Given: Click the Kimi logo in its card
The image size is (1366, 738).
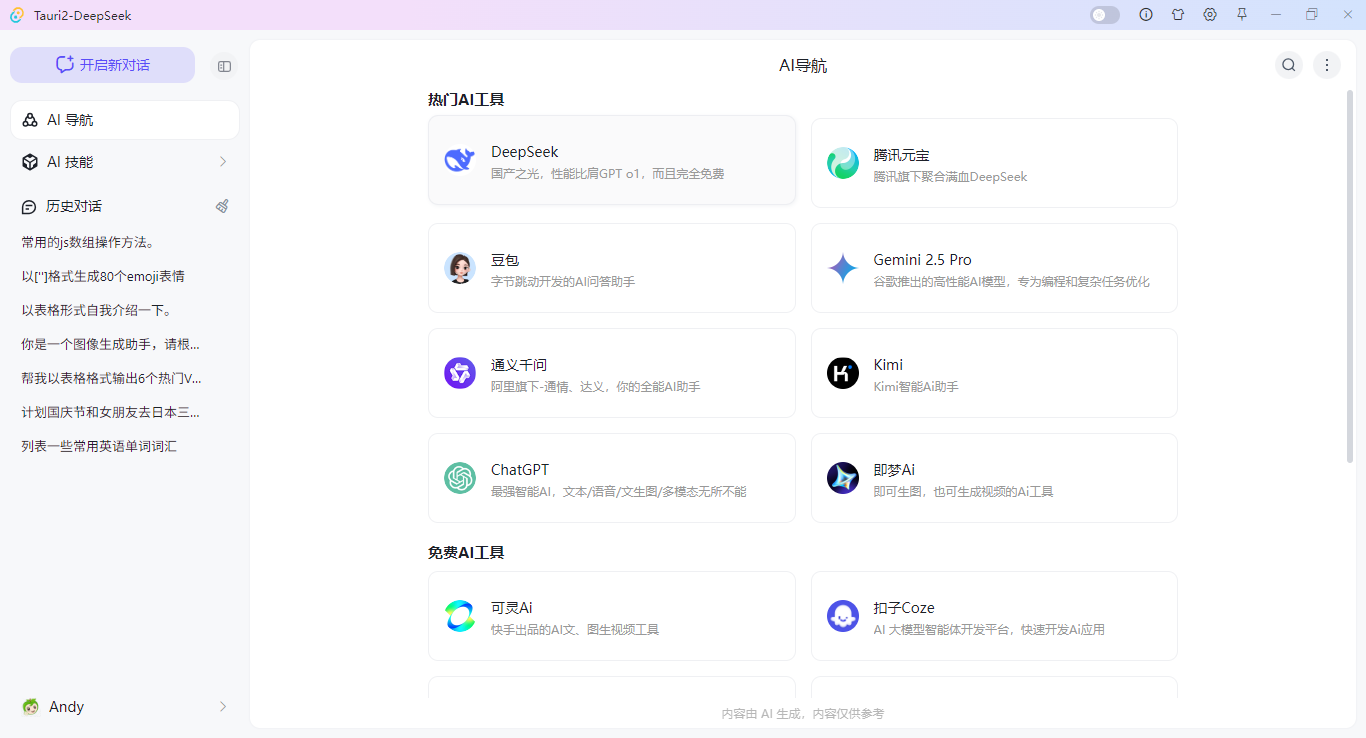Looking at the screenshot, I should click(x=843, y=373).
